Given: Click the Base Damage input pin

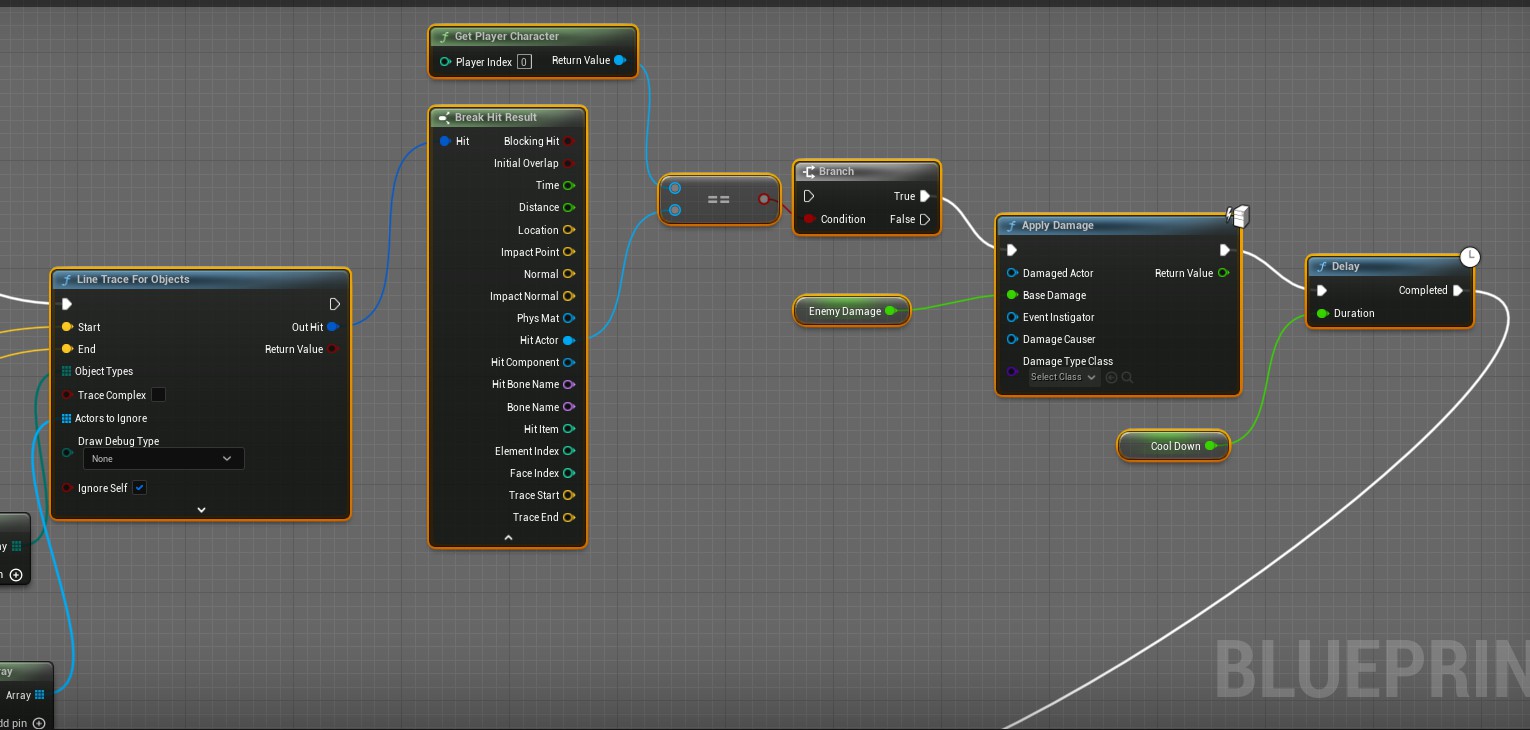Looking at the screenshot, I should [1012, 295].
